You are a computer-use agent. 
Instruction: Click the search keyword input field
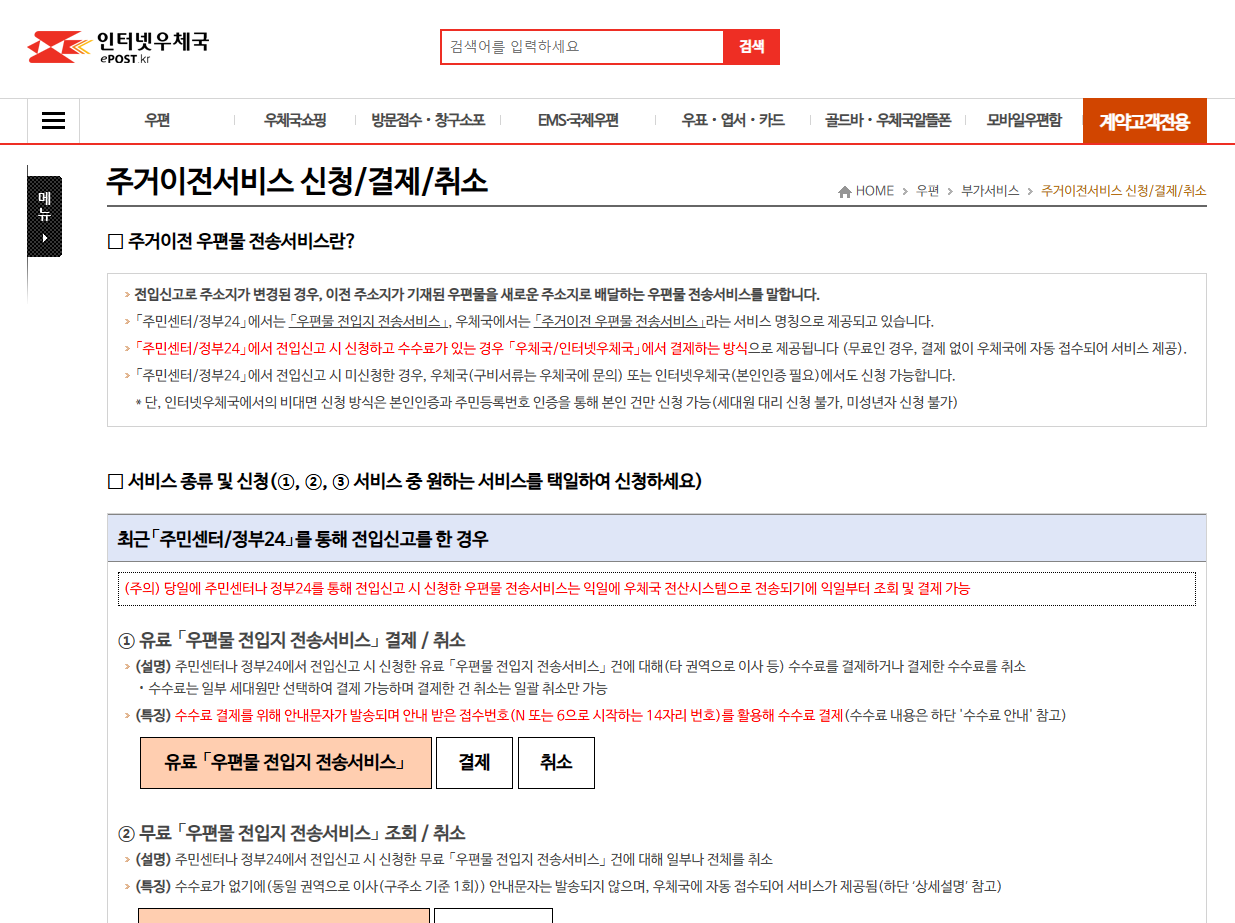pyautogui.click(x=580, y=46)
